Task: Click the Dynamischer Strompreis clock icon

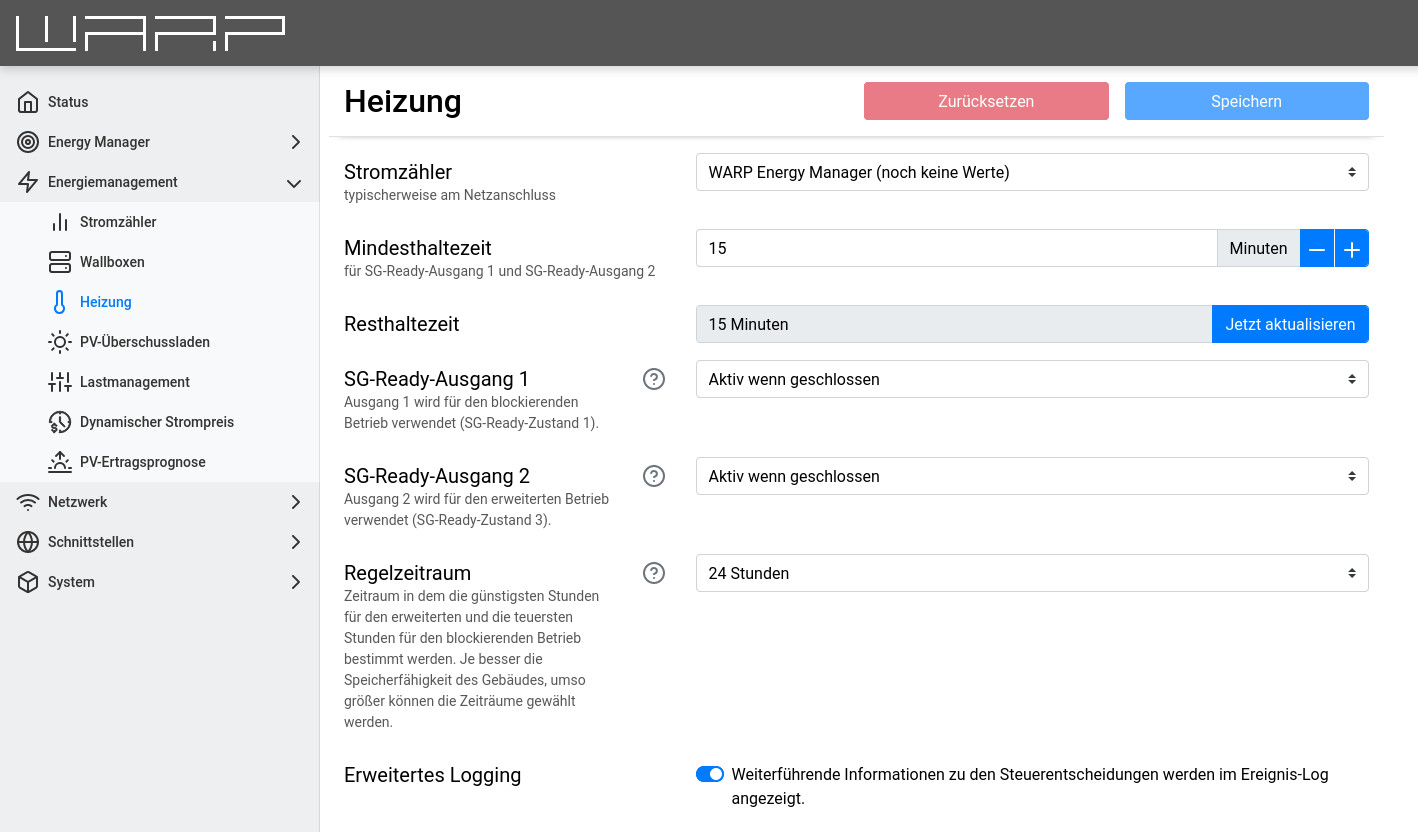Action: tap(60, 422)
